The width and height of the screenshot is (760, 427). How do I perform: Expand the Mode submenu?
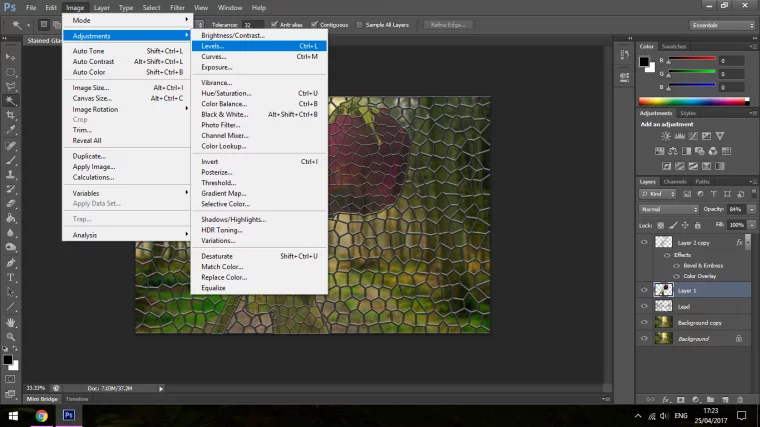coord(127,20)
